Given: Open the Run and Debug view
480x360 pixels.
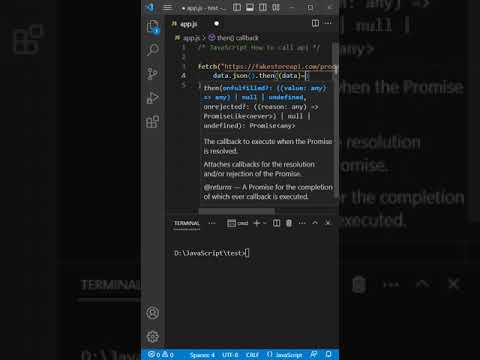Looking at the screenshot, I should 153,98.
